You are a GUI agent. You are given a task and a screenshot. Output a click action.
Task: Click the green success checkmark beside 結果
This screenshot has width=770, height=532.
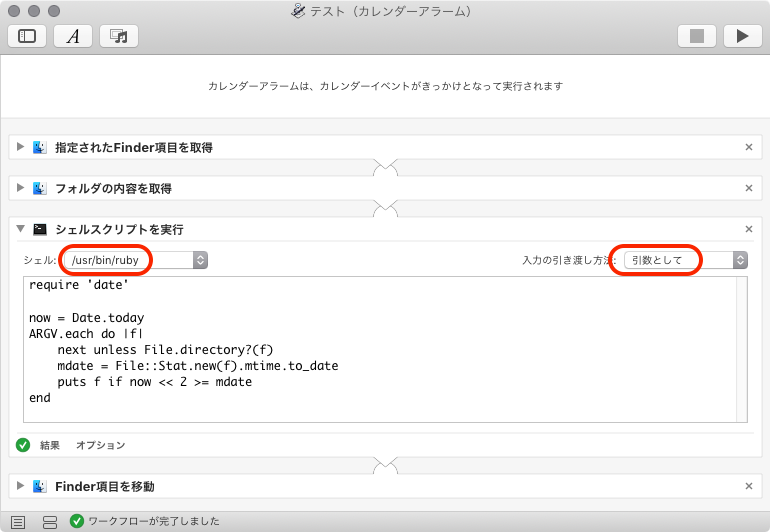pos(23,445)
